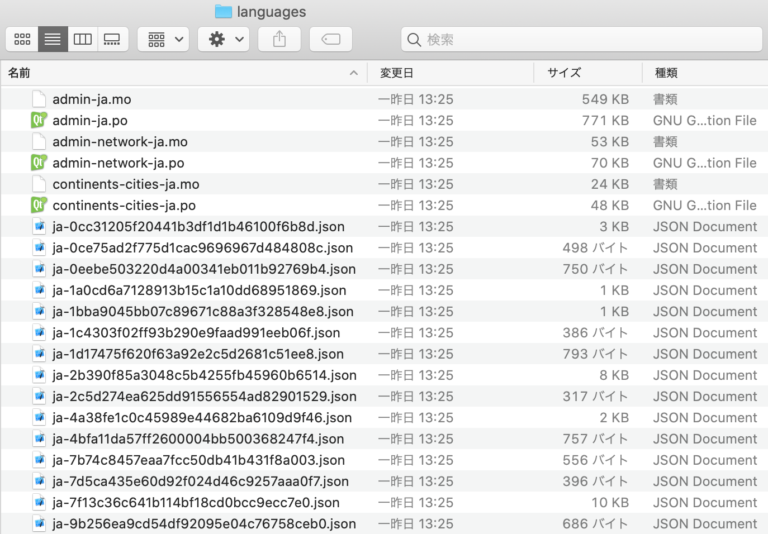
Task: Click the search magnifier icon
Action: coord(414,40)
